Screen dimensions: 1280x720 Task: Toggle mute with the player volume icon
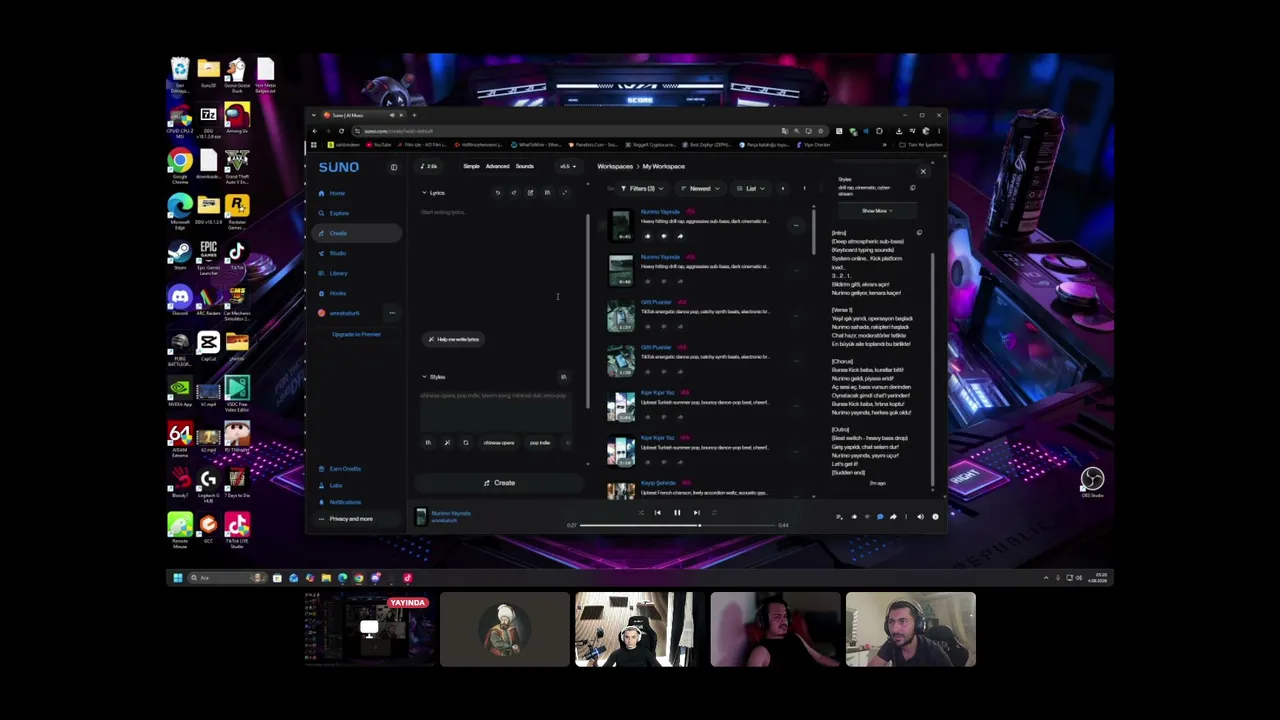pos(920,517)
